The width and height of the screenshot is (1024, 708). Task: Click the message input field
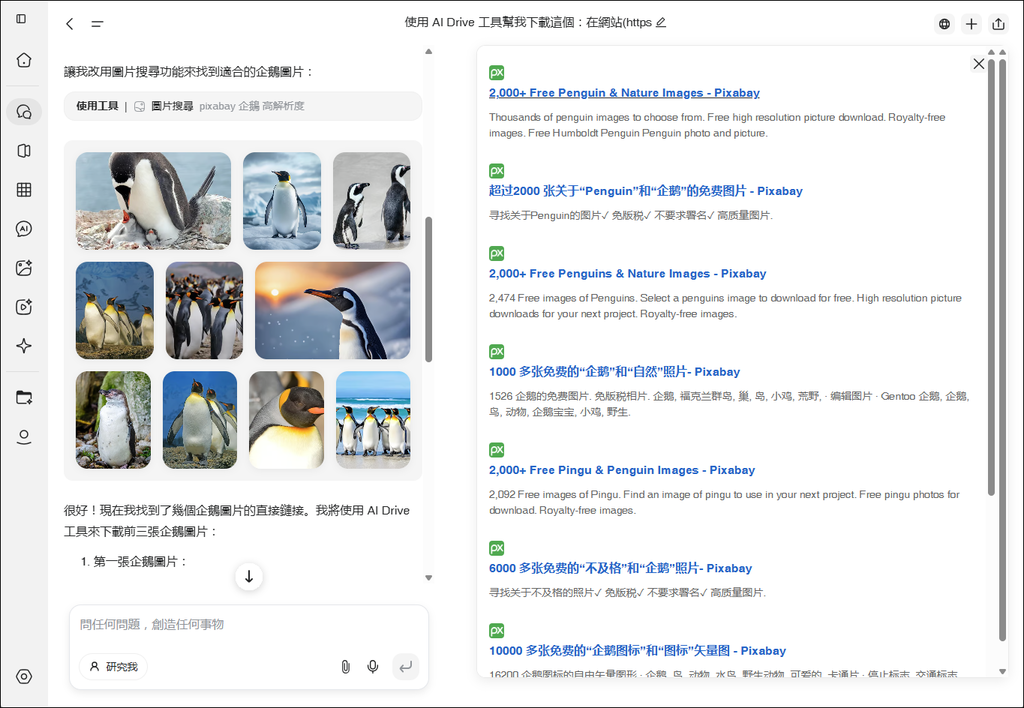click(248, 624)
